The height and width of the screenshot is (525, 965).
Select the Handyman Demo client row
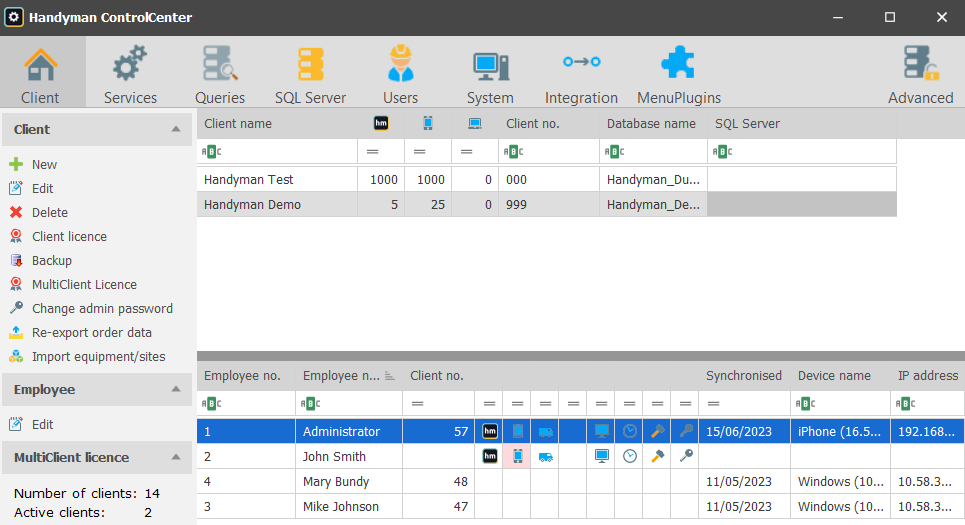tap(547, 204)
